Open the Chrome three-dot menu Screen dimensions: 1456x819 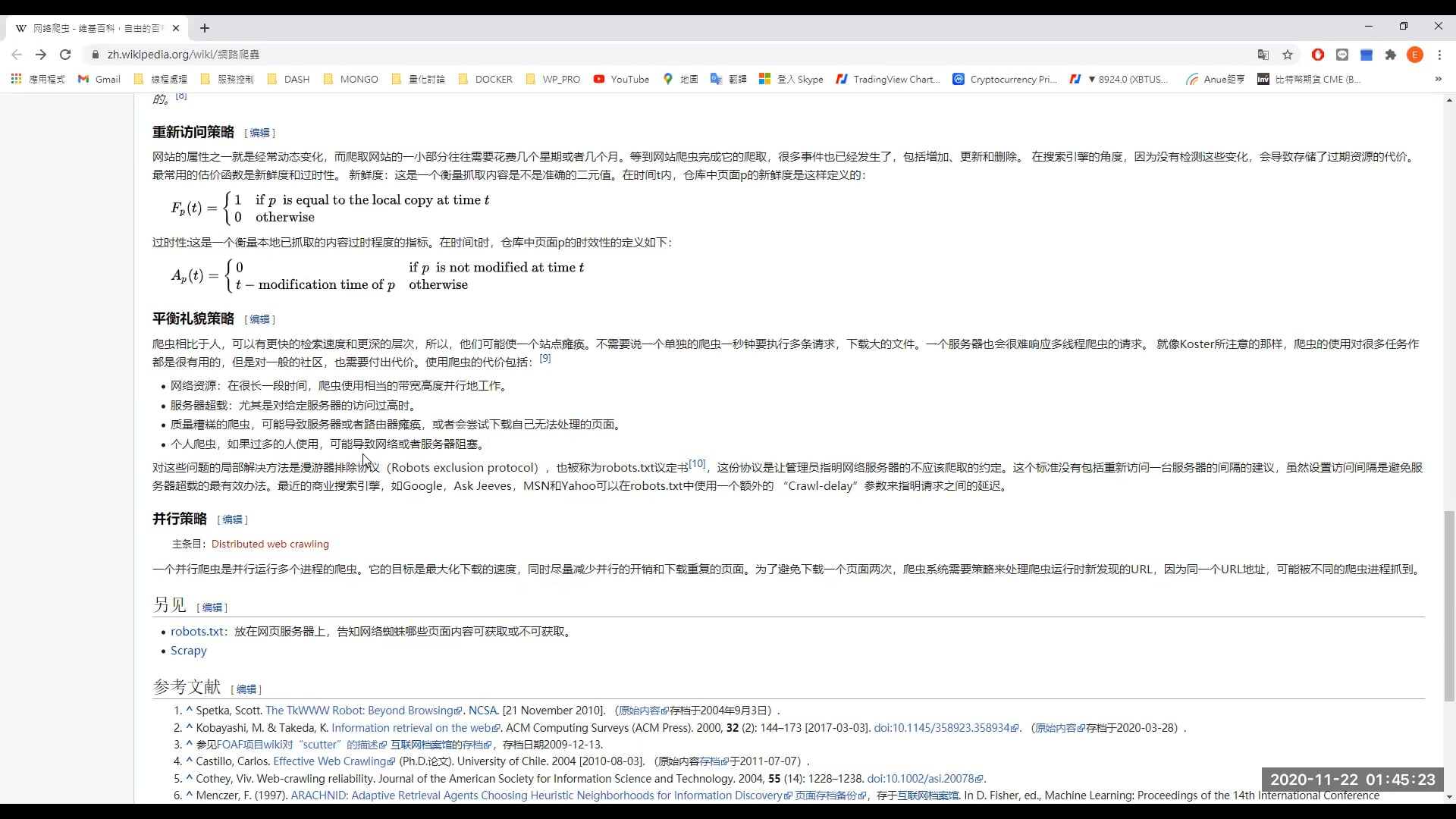tap(1440, 55)
